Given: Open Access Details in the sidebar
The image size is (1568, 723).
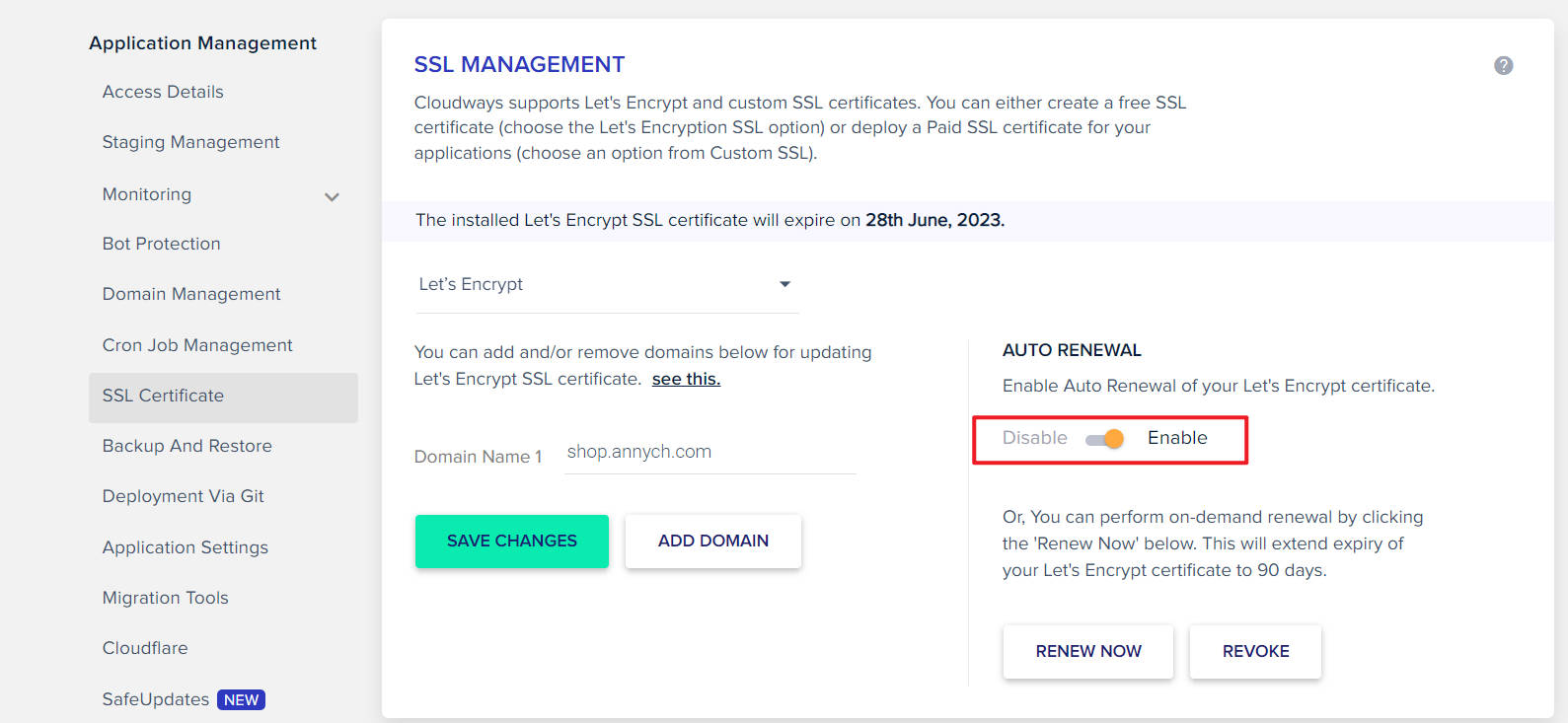Looking at the screenshot, I should (x=163, y=92).
